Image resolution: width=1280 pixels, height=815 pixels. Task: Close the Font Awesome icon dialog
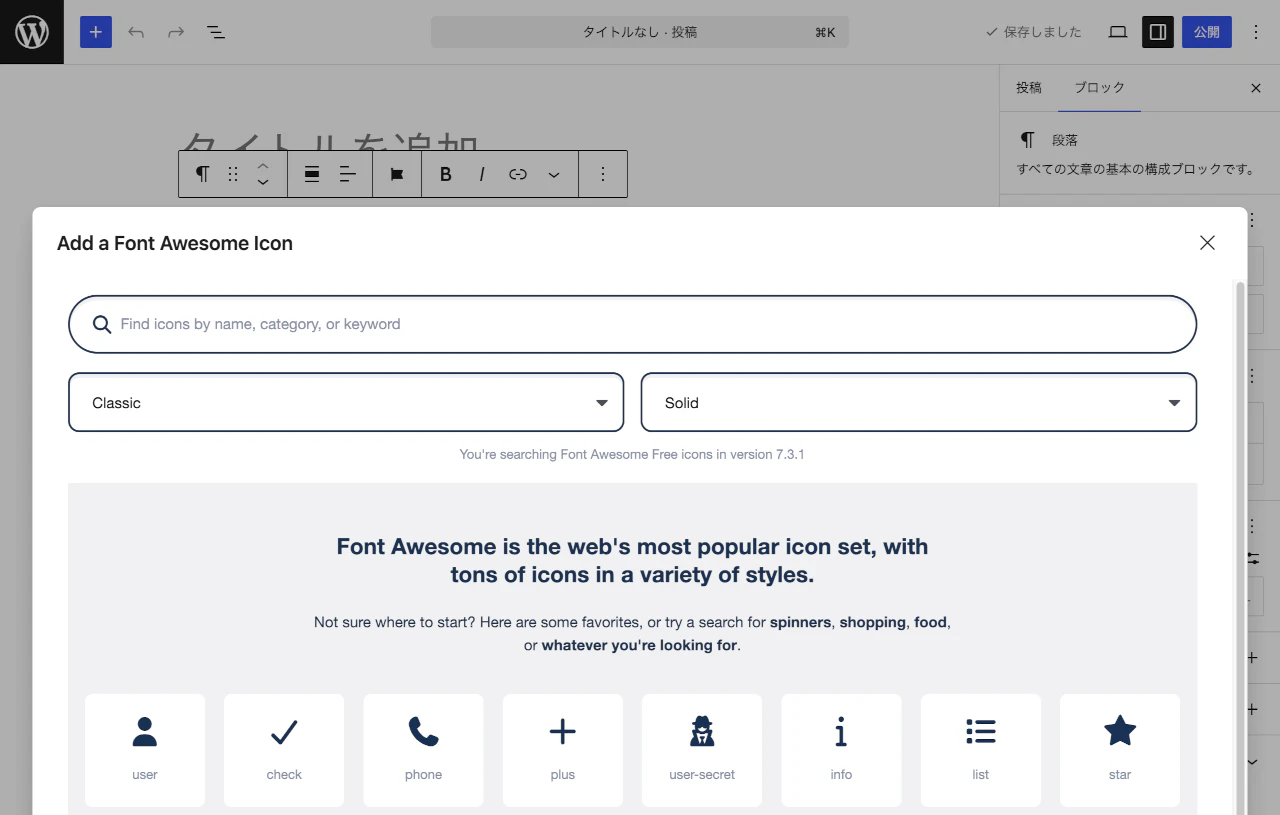(x=1207, y=243)
